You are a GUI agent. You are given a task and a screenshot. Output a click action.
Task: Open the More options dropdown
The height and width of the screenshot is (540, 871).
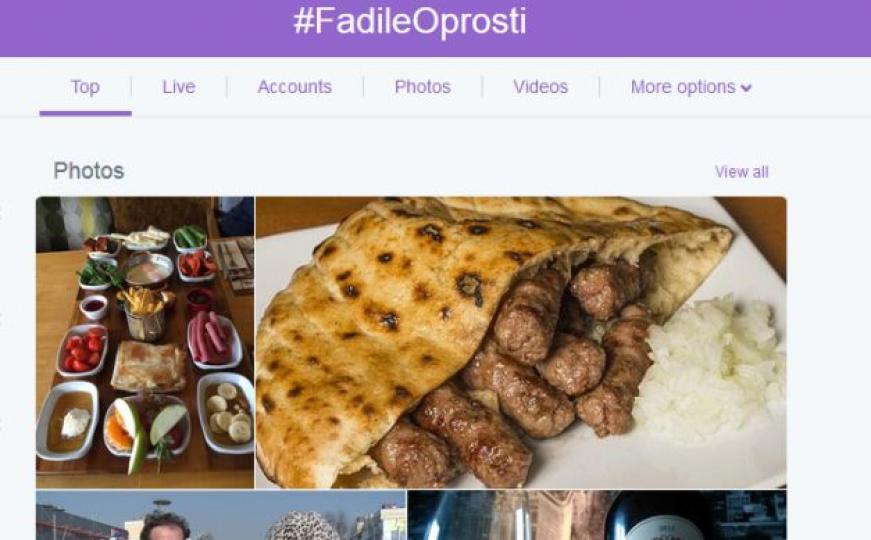point(691,87)
